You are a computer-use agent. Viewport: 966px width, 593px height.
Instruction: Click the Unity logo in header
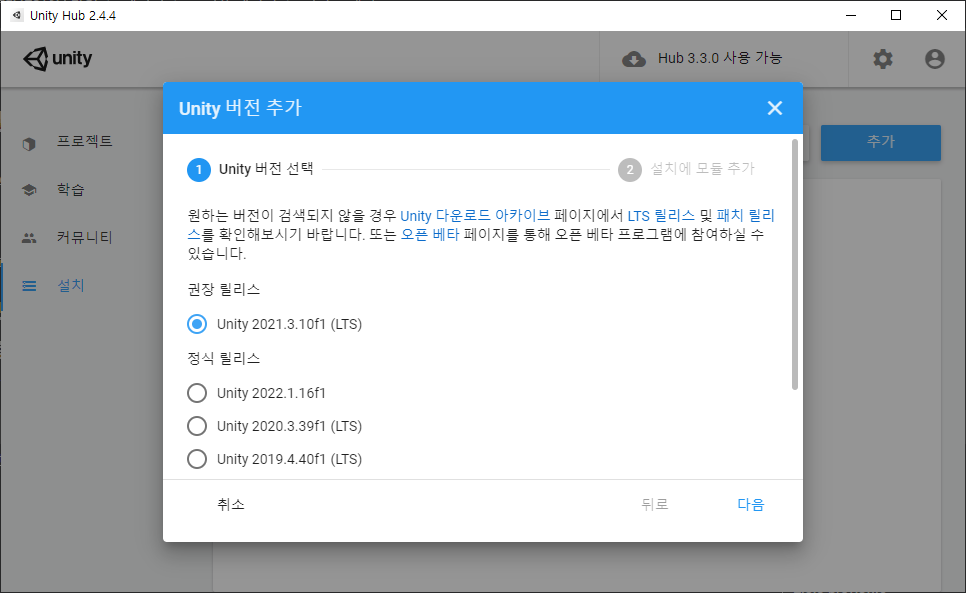click(57, 58)
